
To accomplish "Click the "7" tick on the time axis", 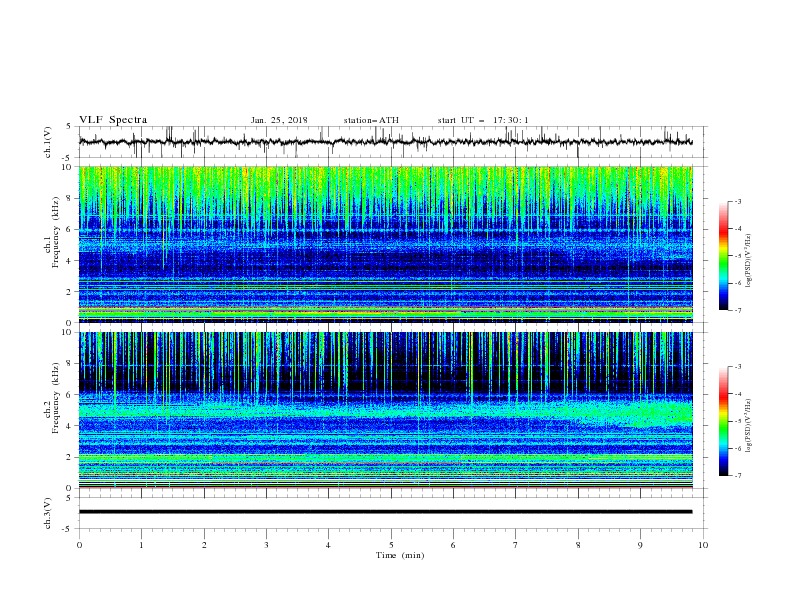I will point(516,545).
